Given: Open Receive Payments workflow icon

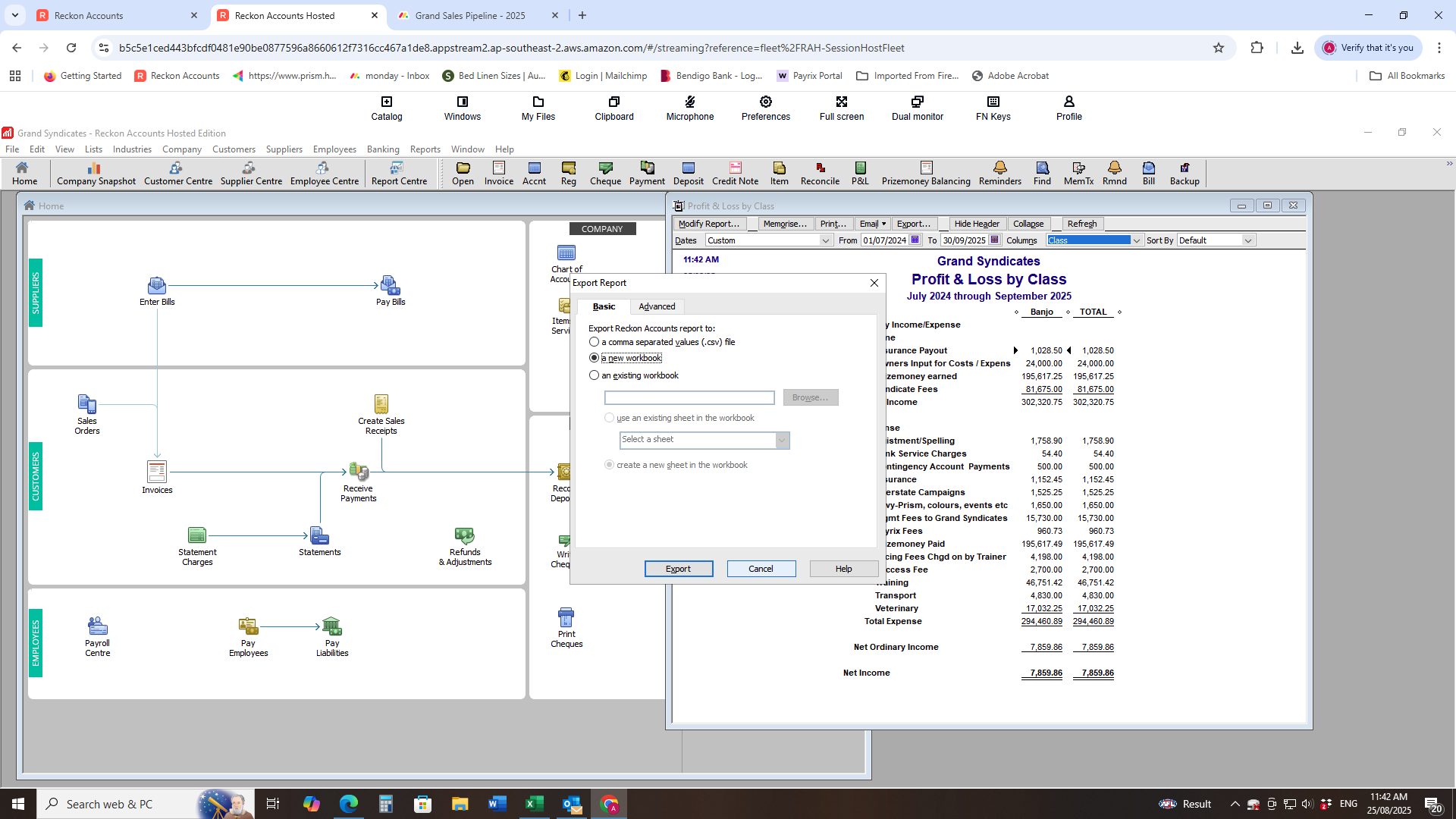Looking at the screenshot, I should (x=358, y=481).
